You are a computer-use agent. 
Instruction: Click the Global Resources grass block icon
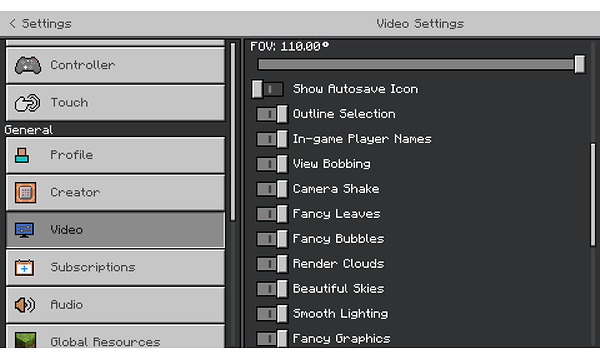[x=26, y=340]
